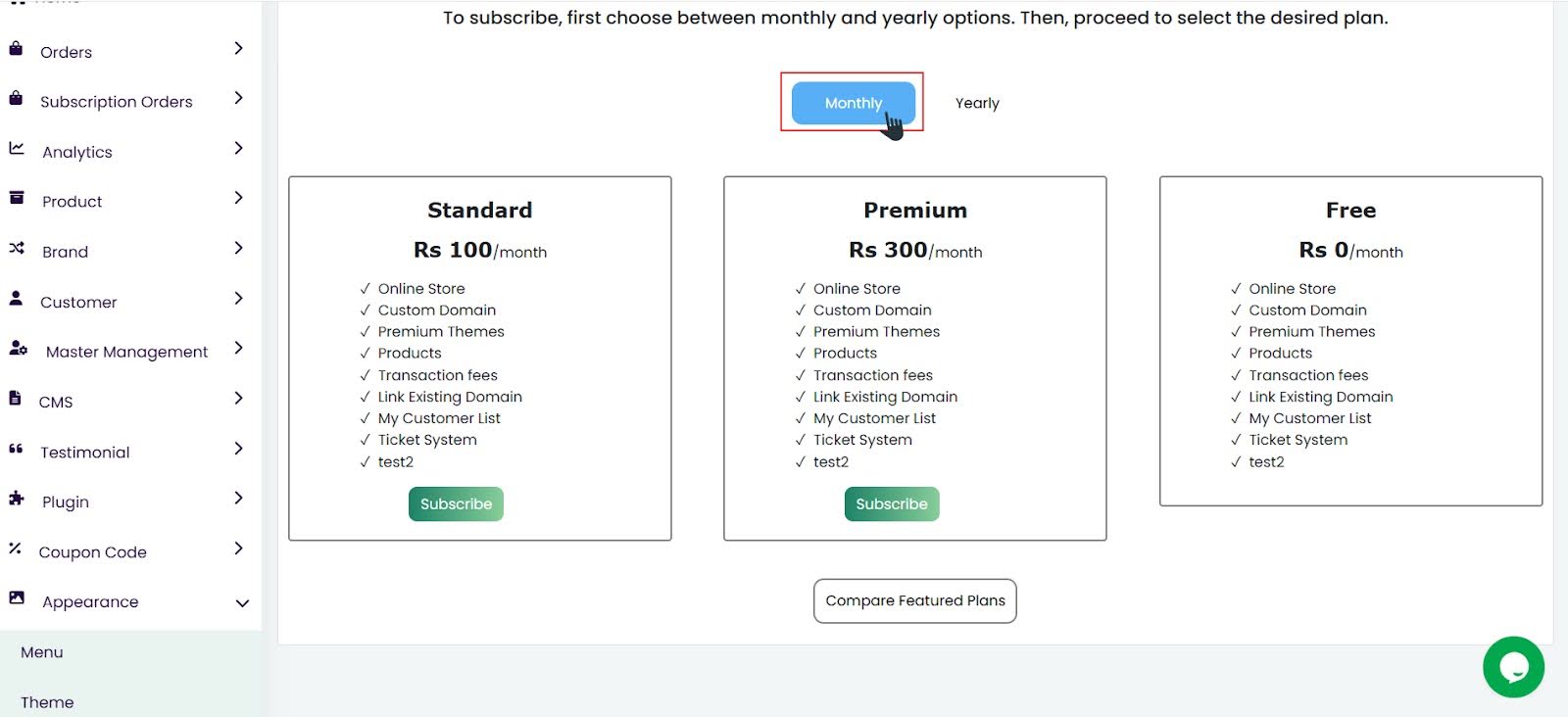Click the Master Management user-gear icon
Image resolution: width=1568 pixels, height=717 pixels.
click(18, 349)
